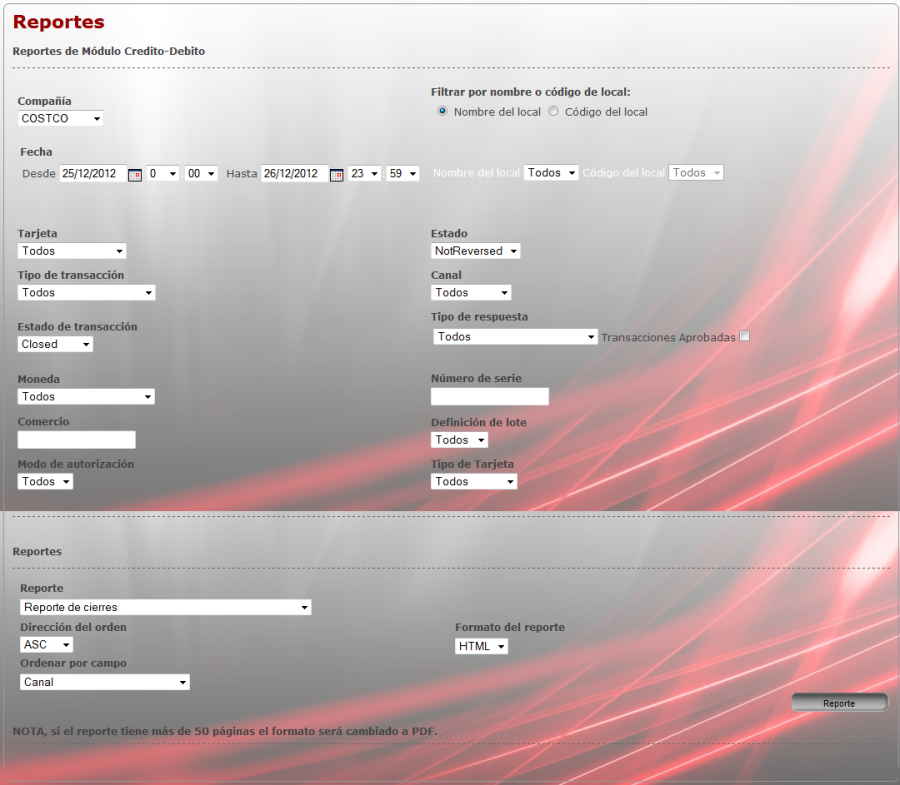Click the PDF format NOTA text
Viewport: 900px width, 785px height.
(225, 731)
